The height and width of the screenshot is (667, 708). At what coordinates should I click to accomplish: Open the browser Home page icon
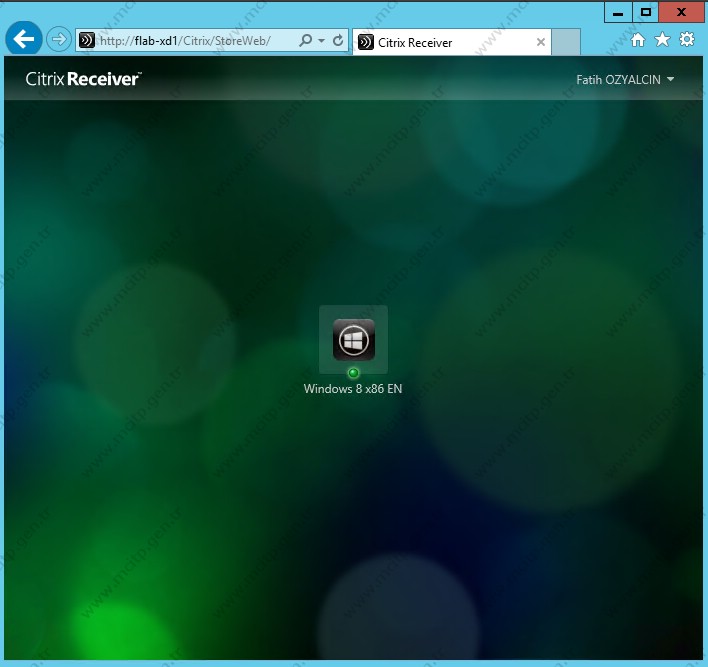[x=638, y=40]
